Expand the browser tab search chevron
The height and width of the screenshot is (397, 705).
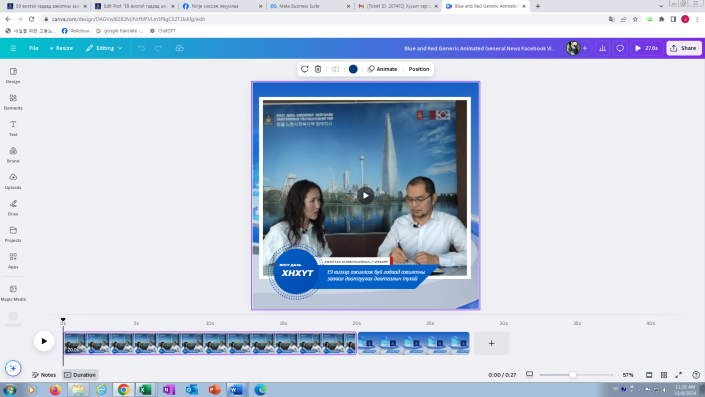click(661, 6)
